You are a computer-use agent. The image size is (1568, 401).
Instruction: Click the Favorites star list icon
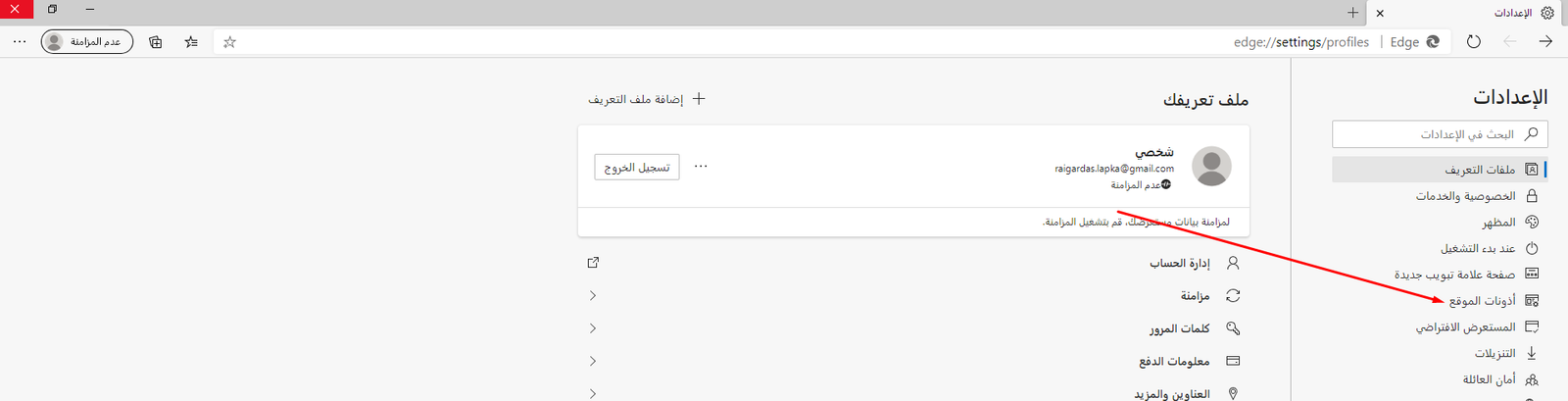[x=191, y=42]
